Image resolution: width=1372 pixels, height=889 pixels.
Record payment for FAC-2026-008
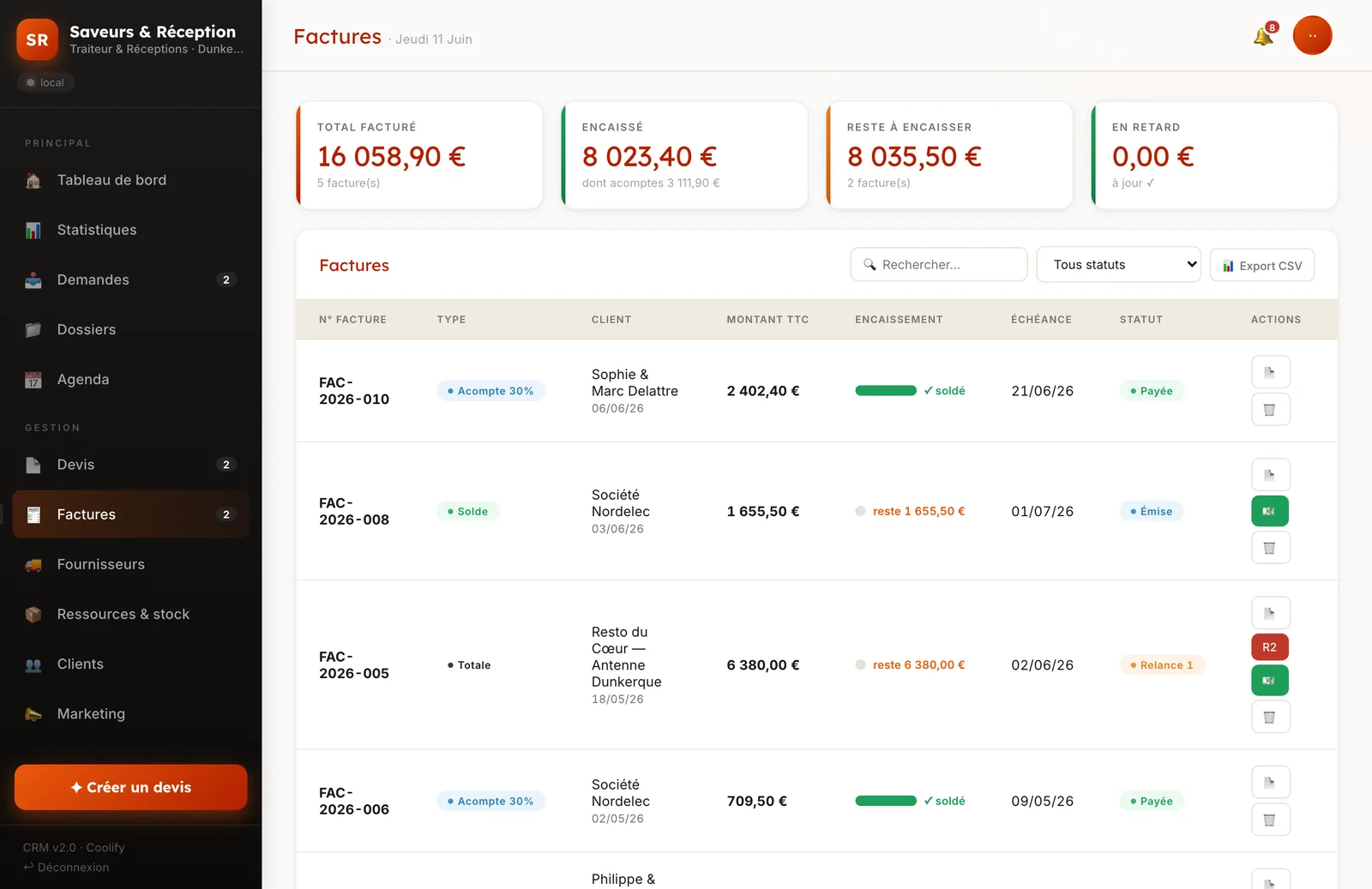[1270, 511]
